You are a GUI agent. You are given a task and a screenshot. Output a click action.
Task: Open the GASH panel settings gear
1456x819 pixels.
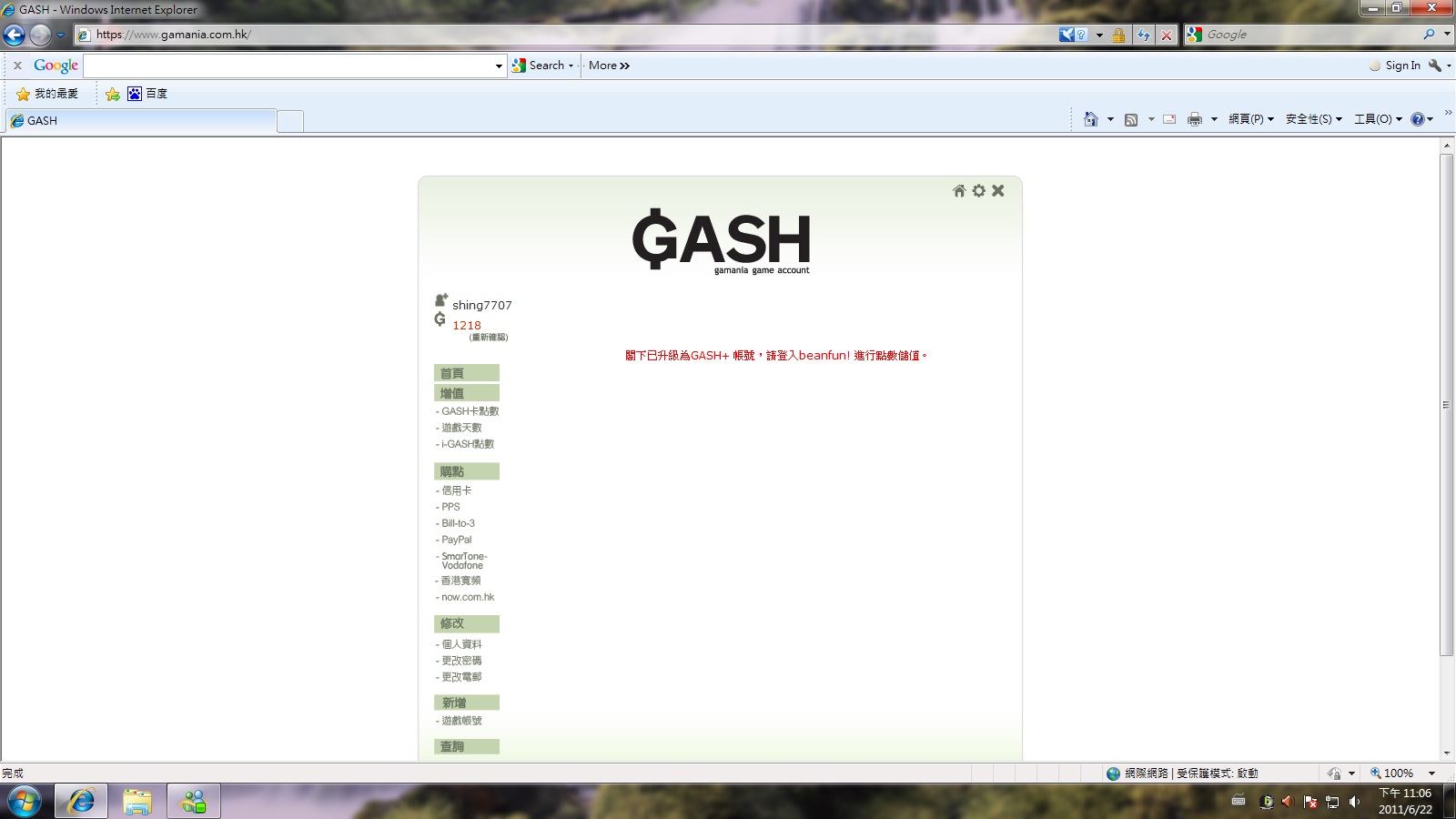978,191
